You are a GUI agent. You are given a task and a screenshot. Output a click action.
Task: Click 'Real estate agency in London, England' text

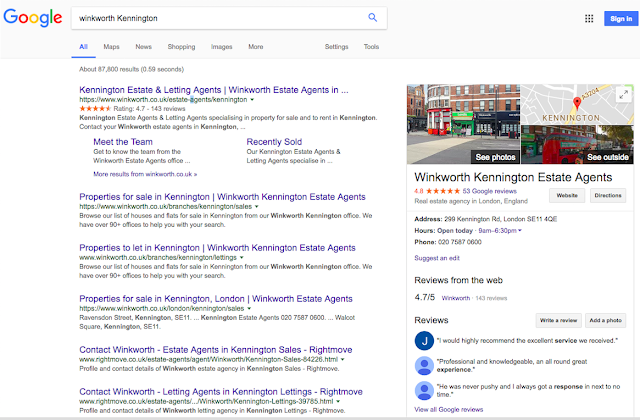tap(471, 201)
